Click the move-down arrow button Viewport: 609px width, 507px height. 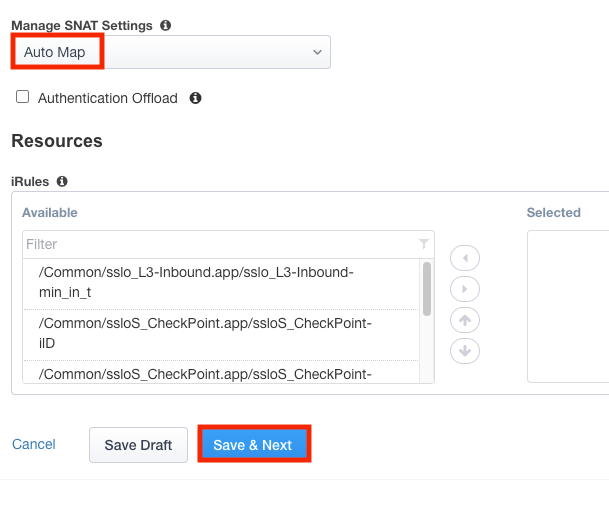click(x=465, y=351)
